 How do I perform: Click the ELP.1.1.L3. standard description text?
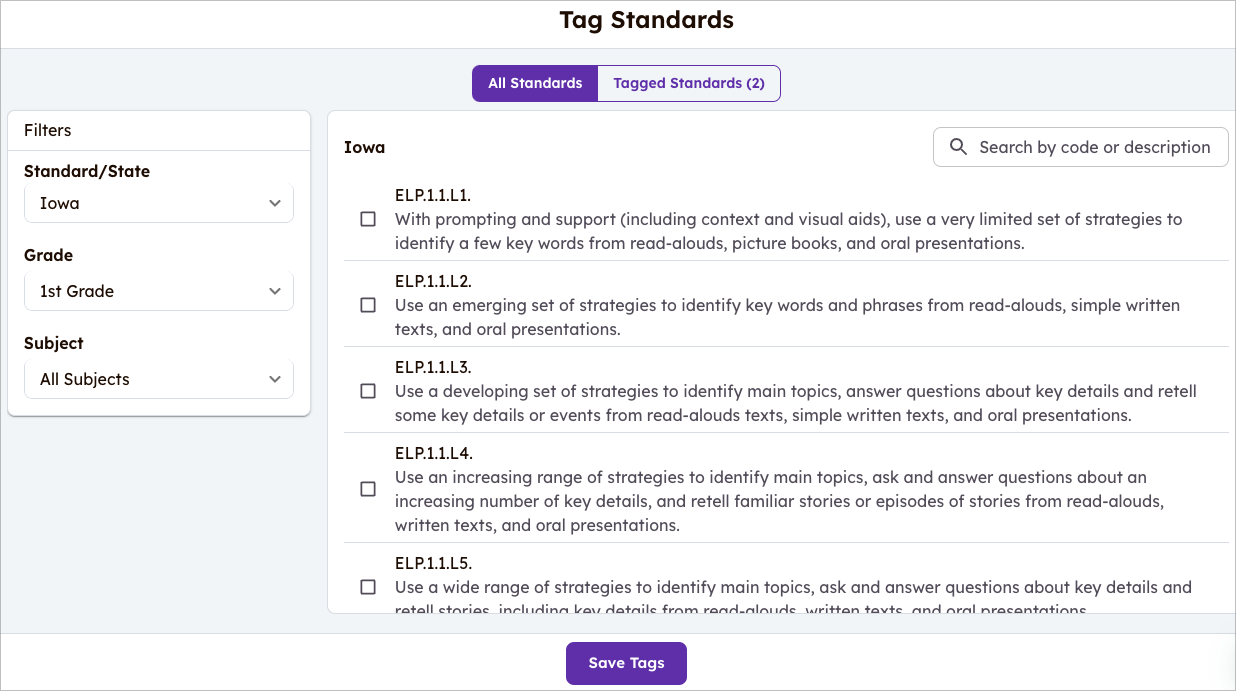[x=795, y=403]
